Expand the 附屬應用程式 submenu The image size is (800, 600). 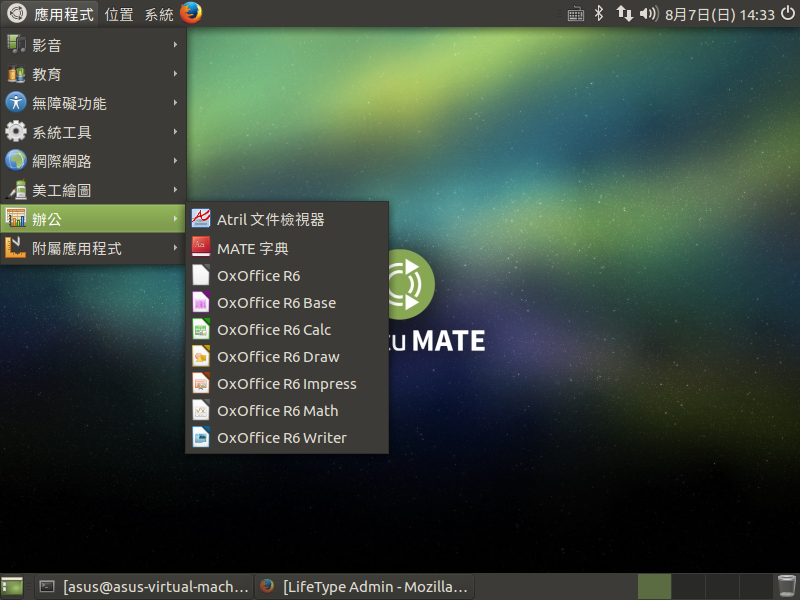93,248
